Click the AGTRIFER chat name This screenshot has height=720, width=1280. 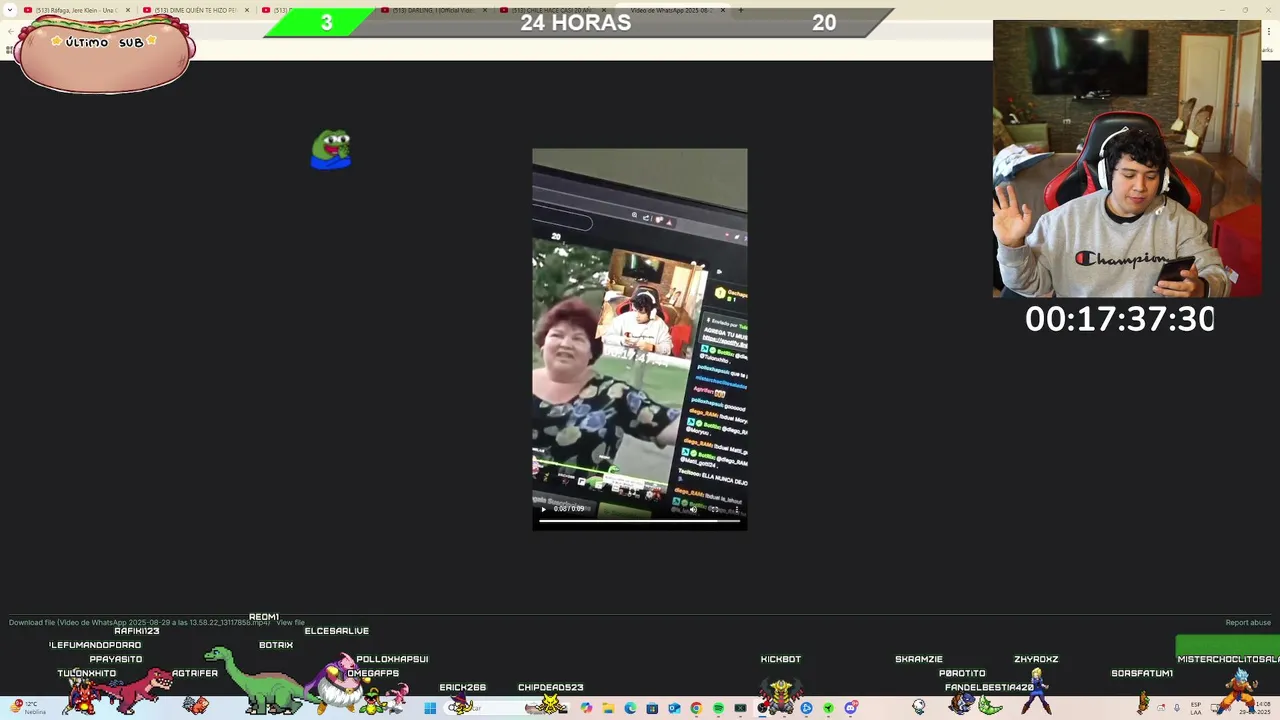[x=195, y=673]
